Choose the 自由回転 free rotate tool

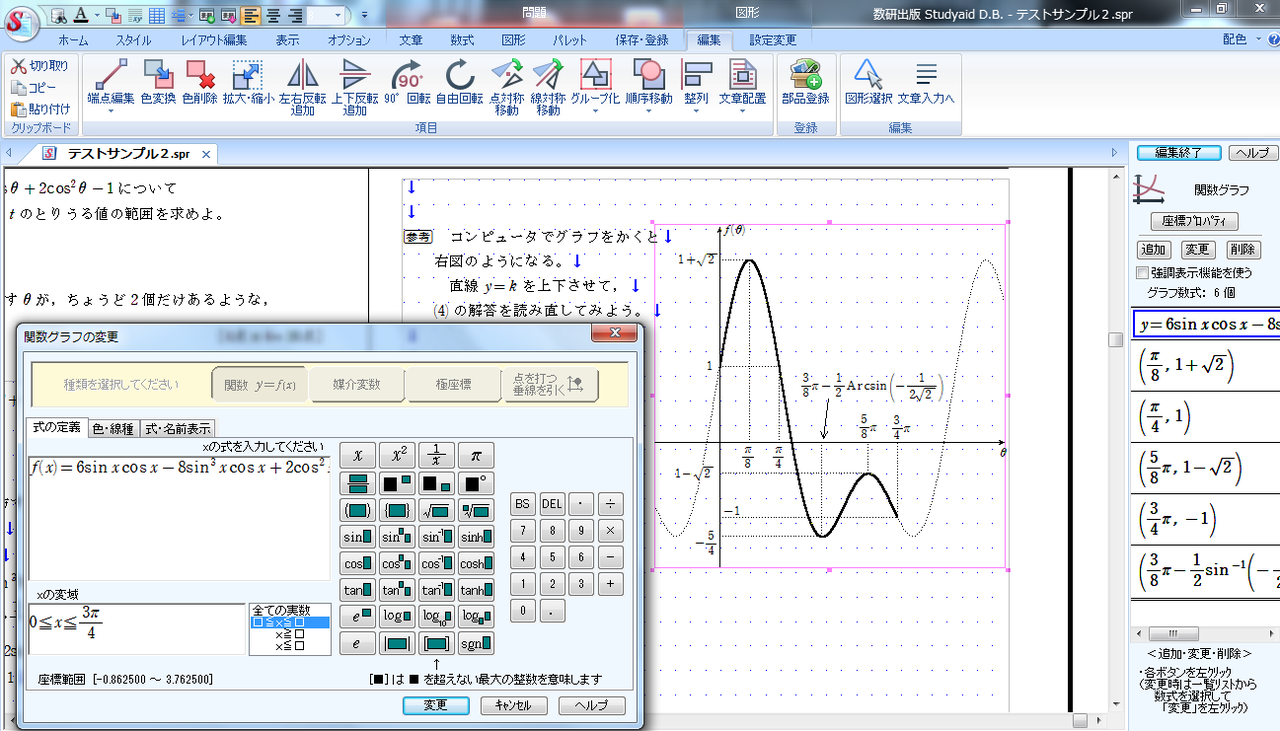(x=460, y=80)
